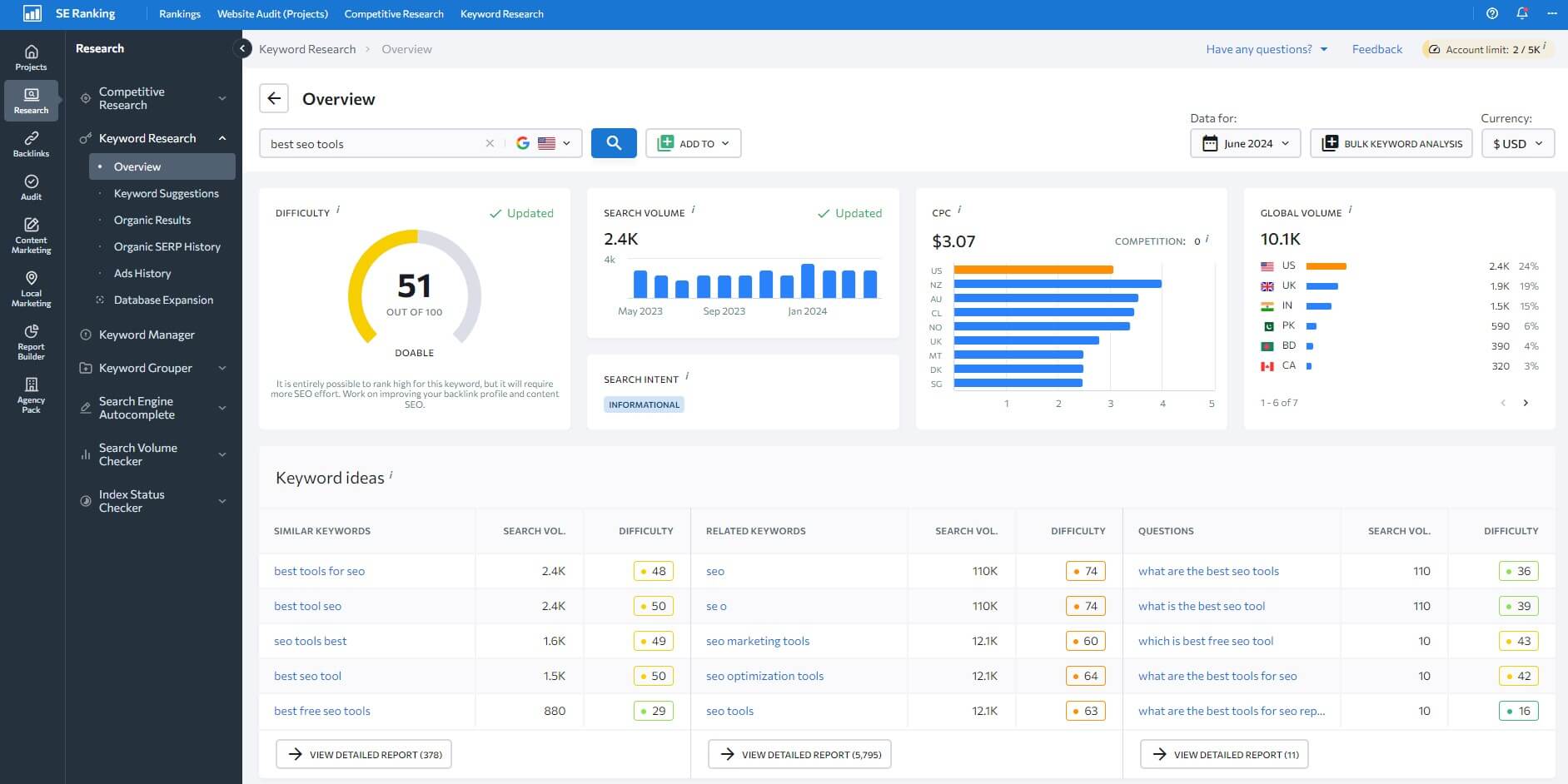Viewport: 1568px width, 784px height.
Task: Show info for Search Intent
Action: (x=687, y=376)
